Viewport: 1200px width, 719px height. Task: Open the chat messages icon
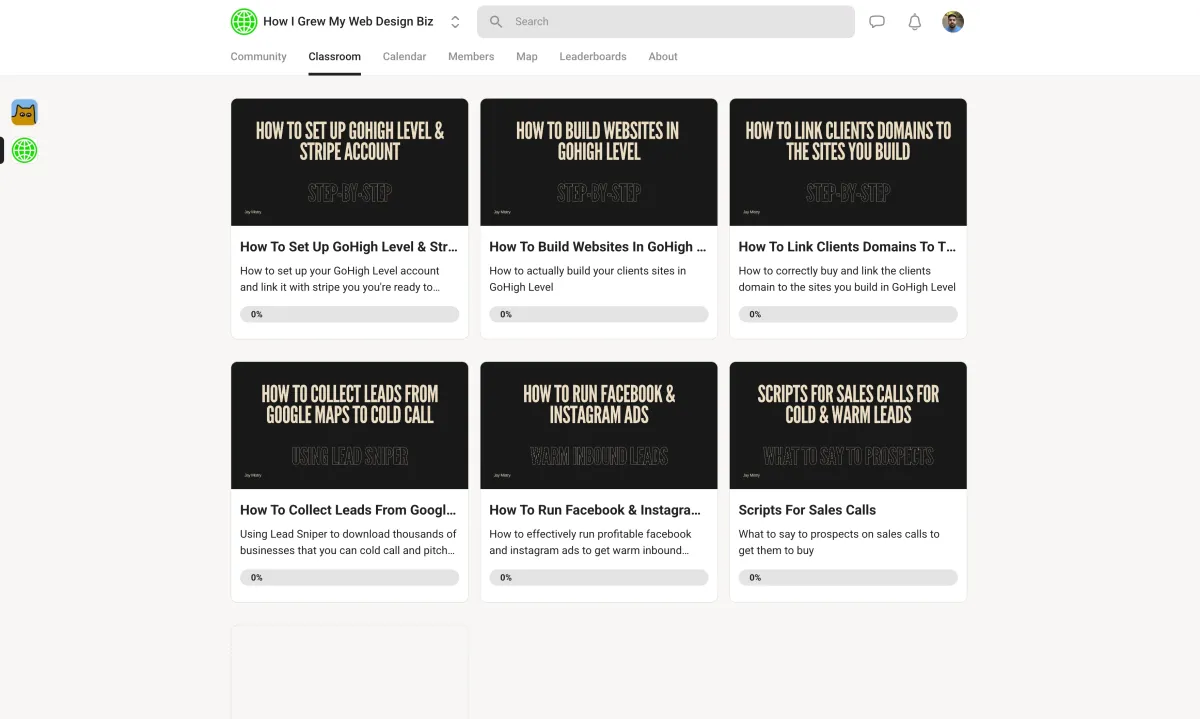tap(877, 22)
